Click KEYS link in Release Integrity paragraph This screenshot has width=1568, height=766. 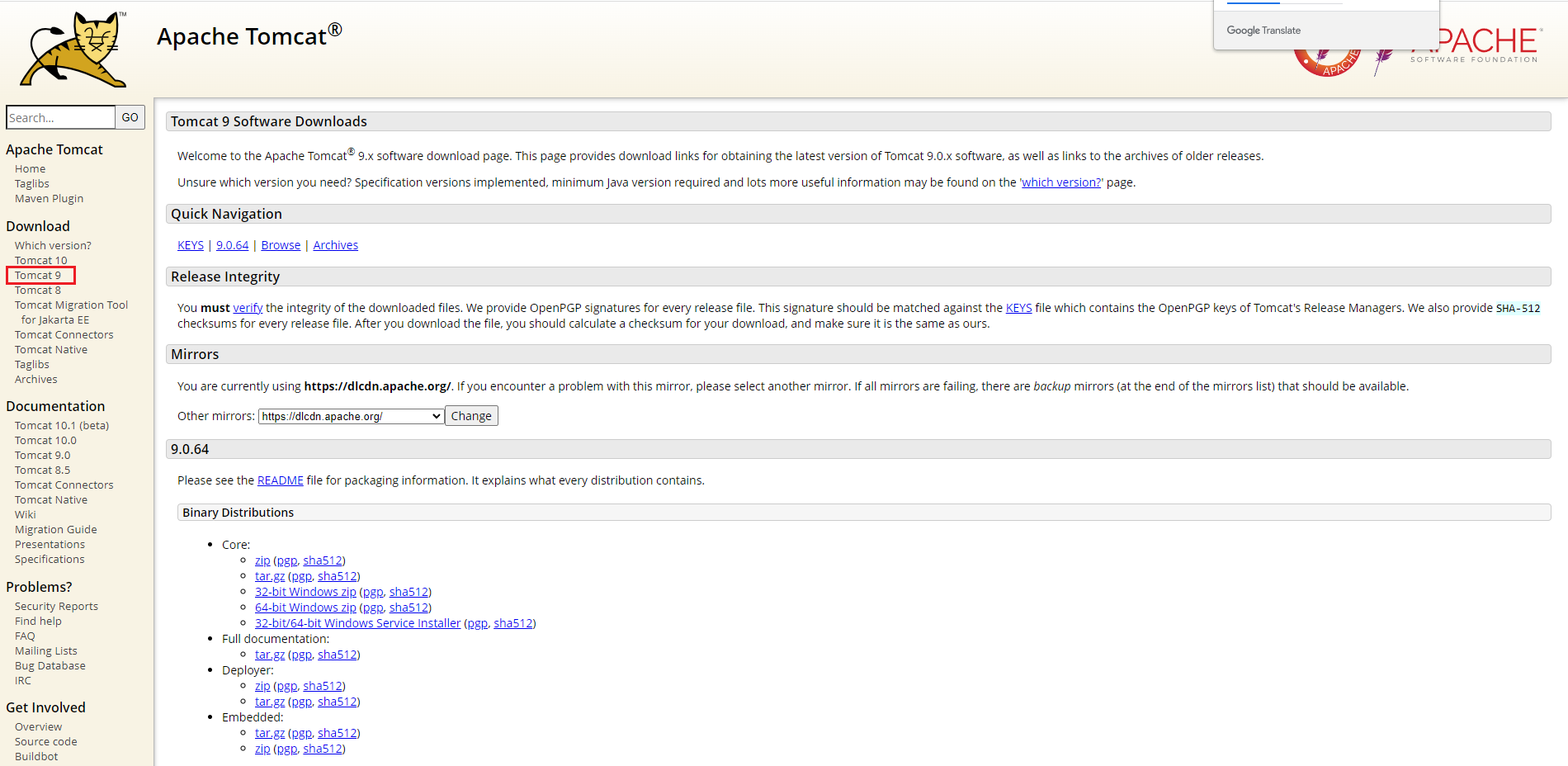pos(1018,308)
